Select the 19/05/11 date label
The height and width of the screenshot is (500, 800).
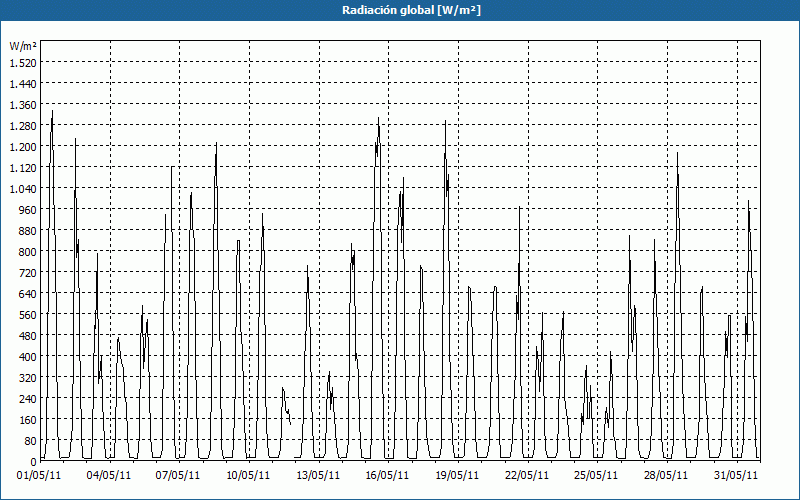(457, 476)
